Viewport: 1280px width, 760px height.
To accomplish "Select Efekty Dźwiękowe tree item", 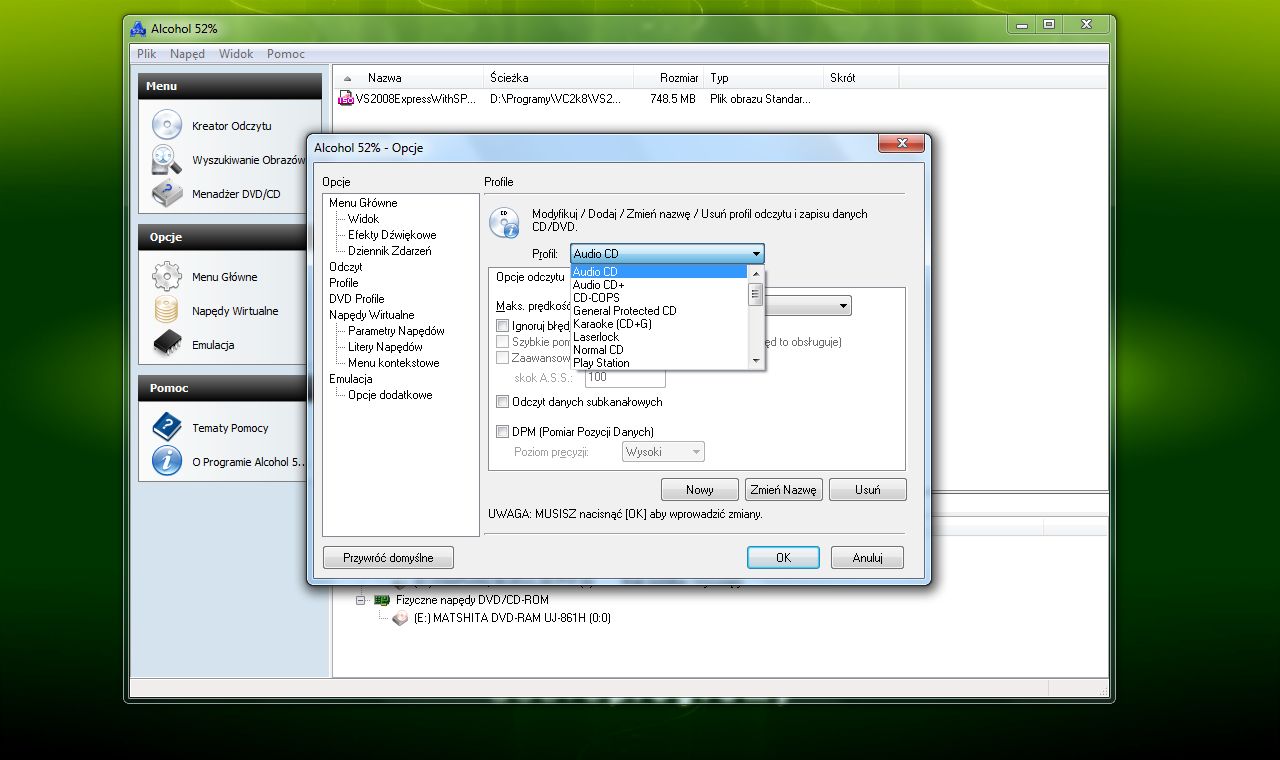I will click(x=392, y=235).
